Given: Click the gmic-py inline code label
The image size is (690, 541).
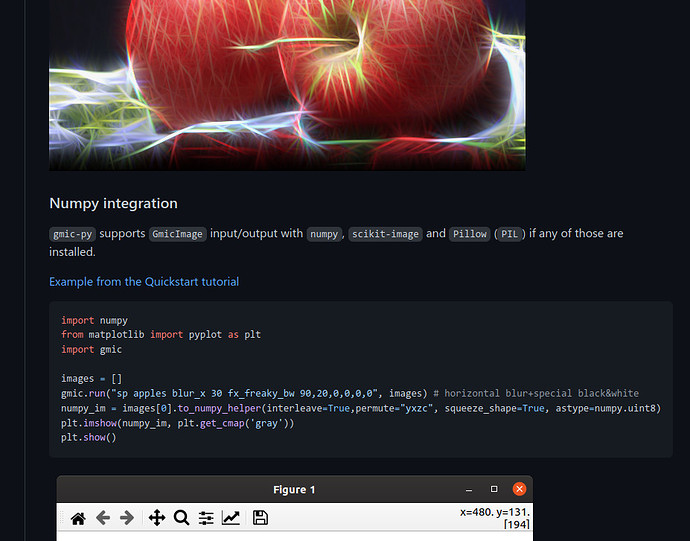Looking at the screenshot, I should (x=72, y=234).
